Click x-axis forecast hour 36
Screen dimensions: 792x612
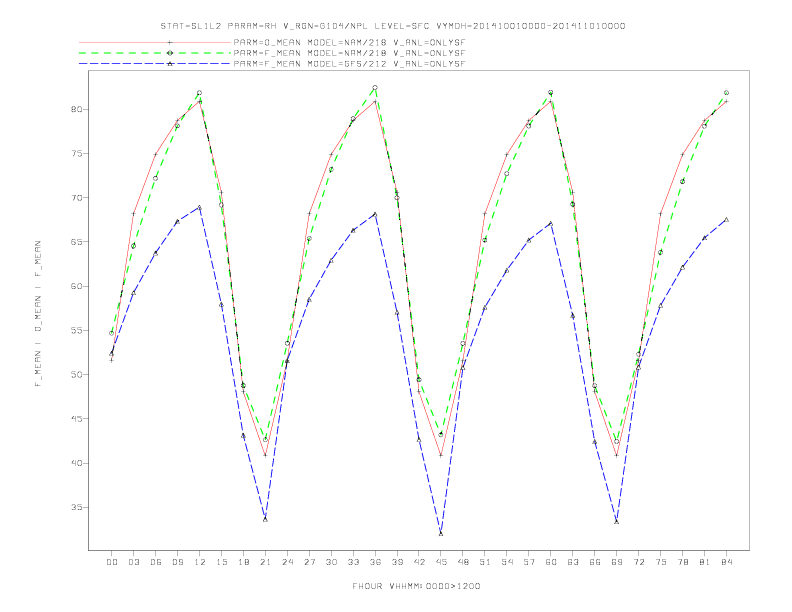pyautogui.click(x=375, y=562)
